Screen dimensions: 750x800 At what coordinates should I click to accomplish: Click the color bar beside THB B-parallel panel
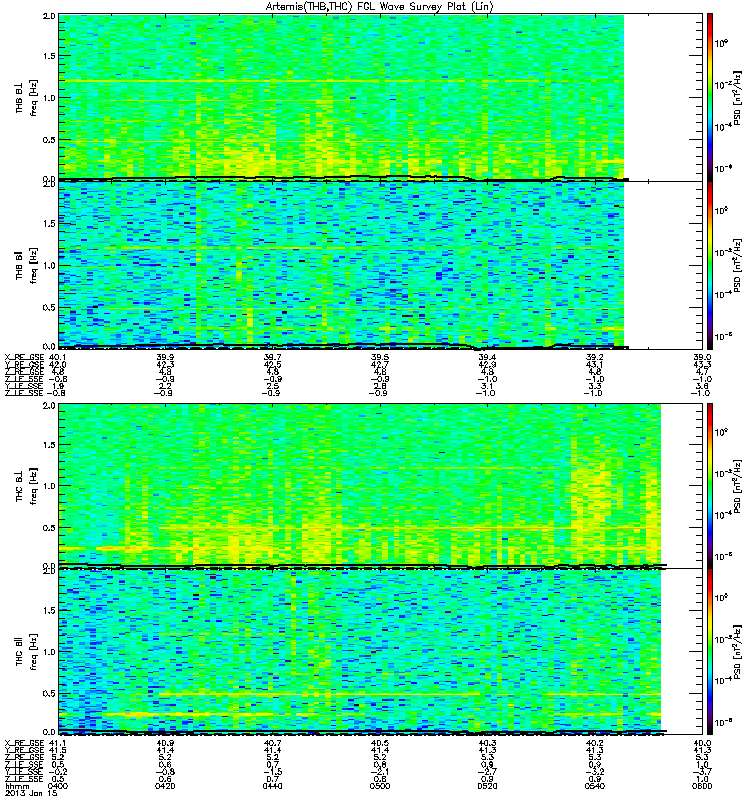coord(710,265)
